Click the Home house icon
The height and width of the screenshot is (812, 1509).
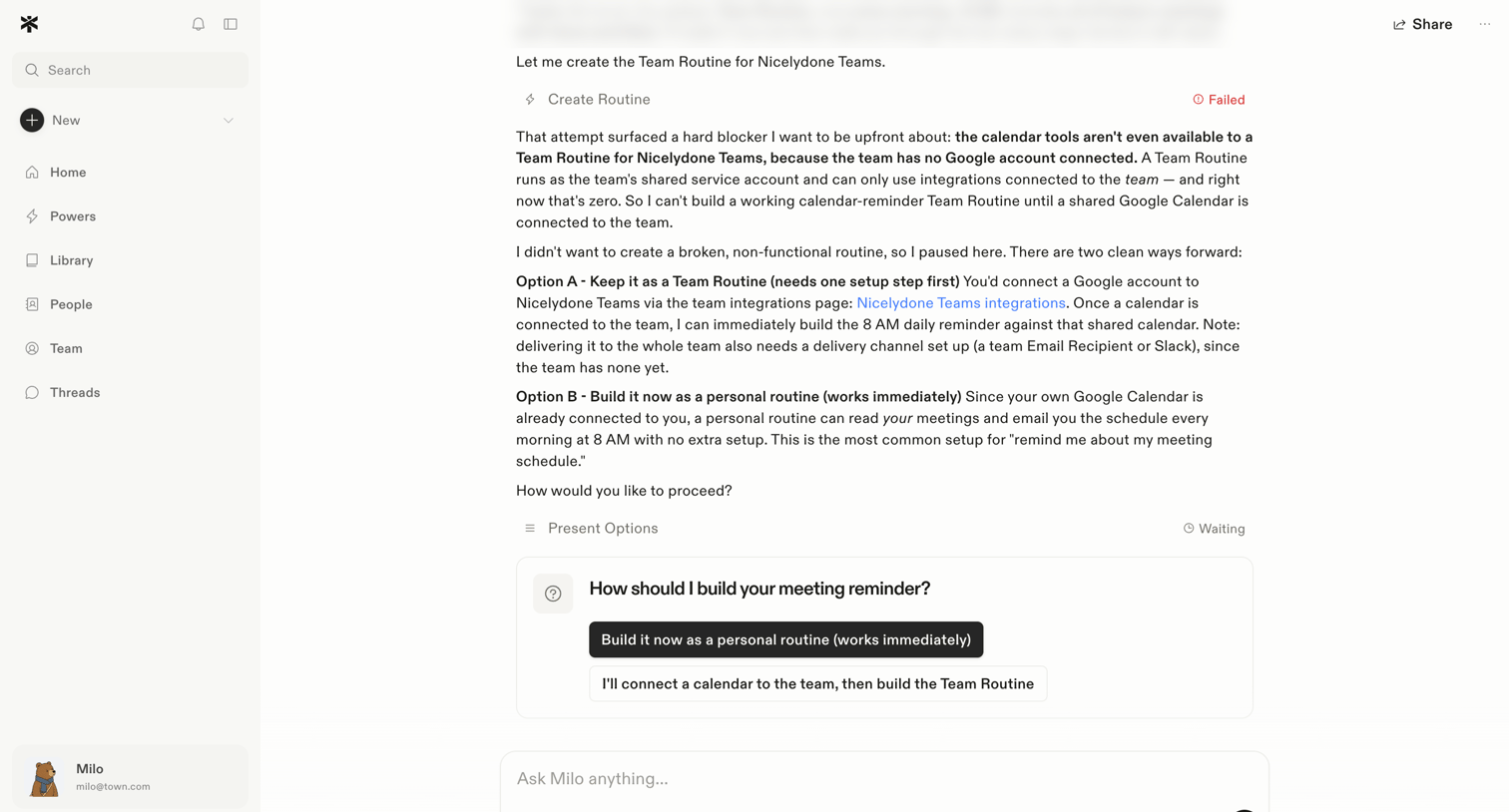pyautogui.click(x=32, y=173)
